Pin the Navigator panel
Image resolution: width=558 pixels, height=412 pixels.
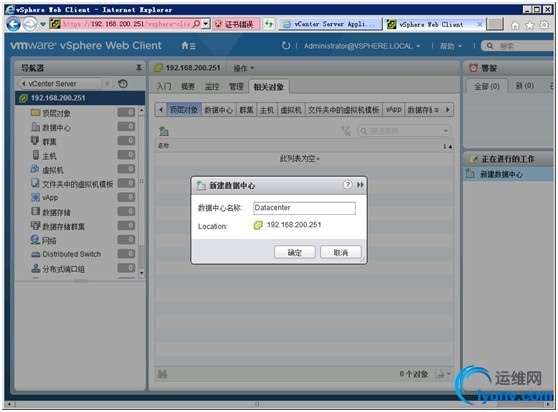tap(139, 68)
